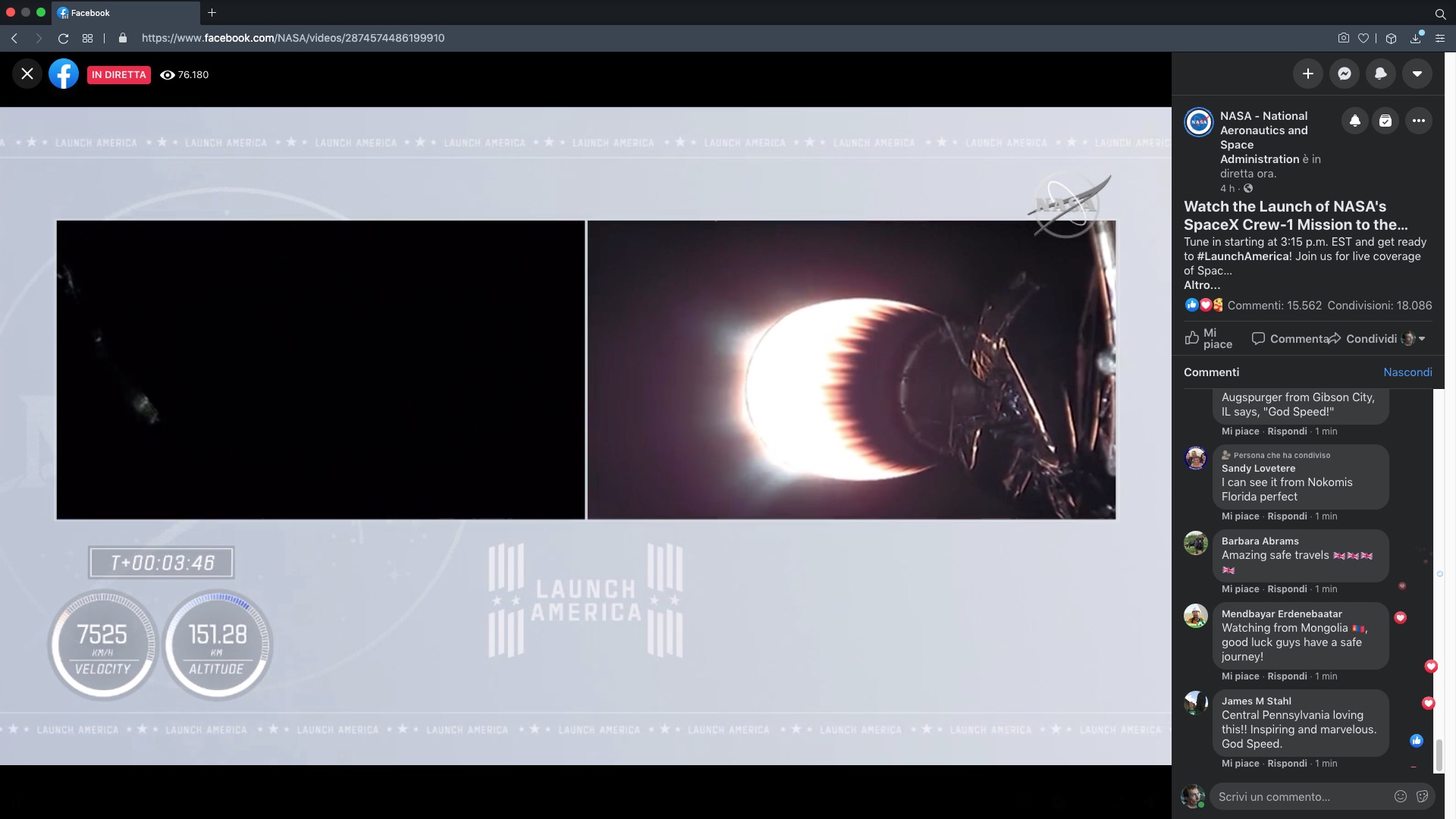
Task: Click NASA page profile avatar
Action: tap(1198, 121)
